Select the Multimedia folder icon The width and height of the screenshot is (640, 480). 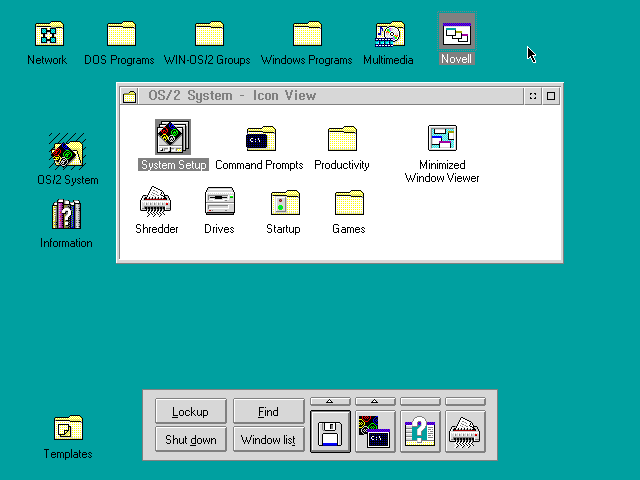pyautogui.click(x=390, y=34)
